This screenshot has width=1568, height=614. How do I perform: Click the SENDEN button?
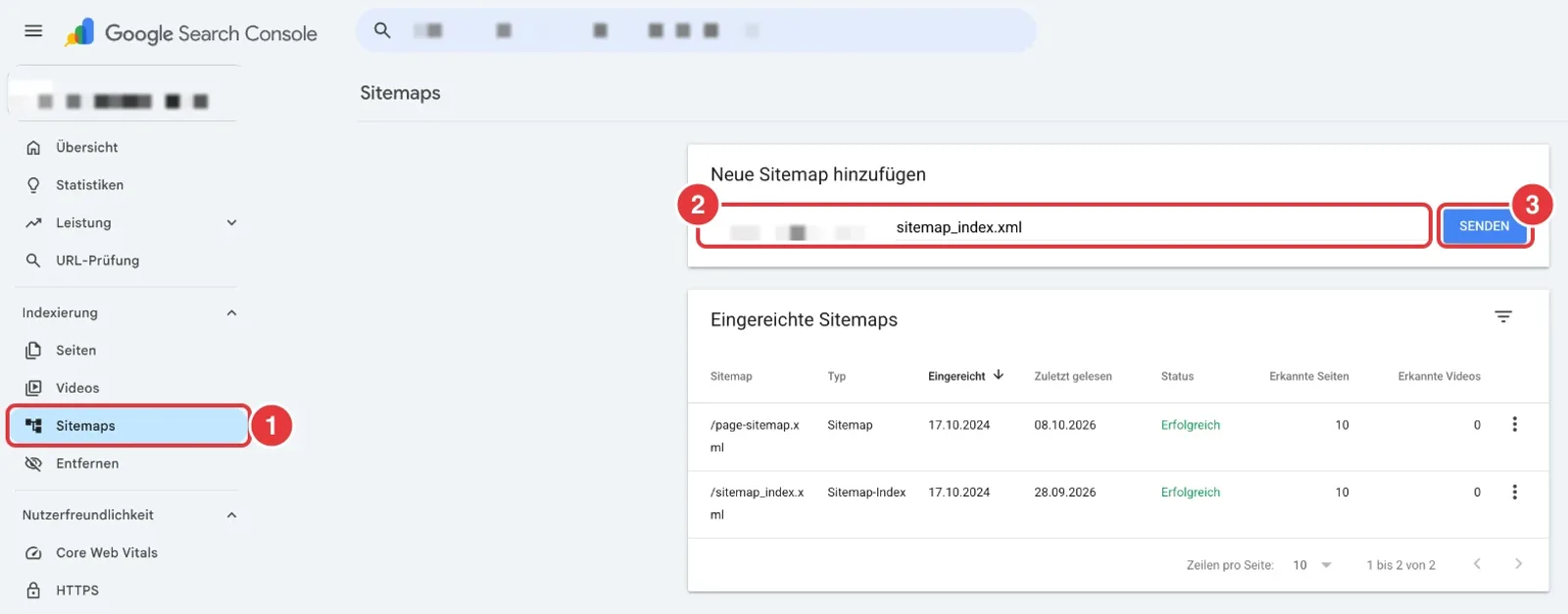(x=1484, y=226)
